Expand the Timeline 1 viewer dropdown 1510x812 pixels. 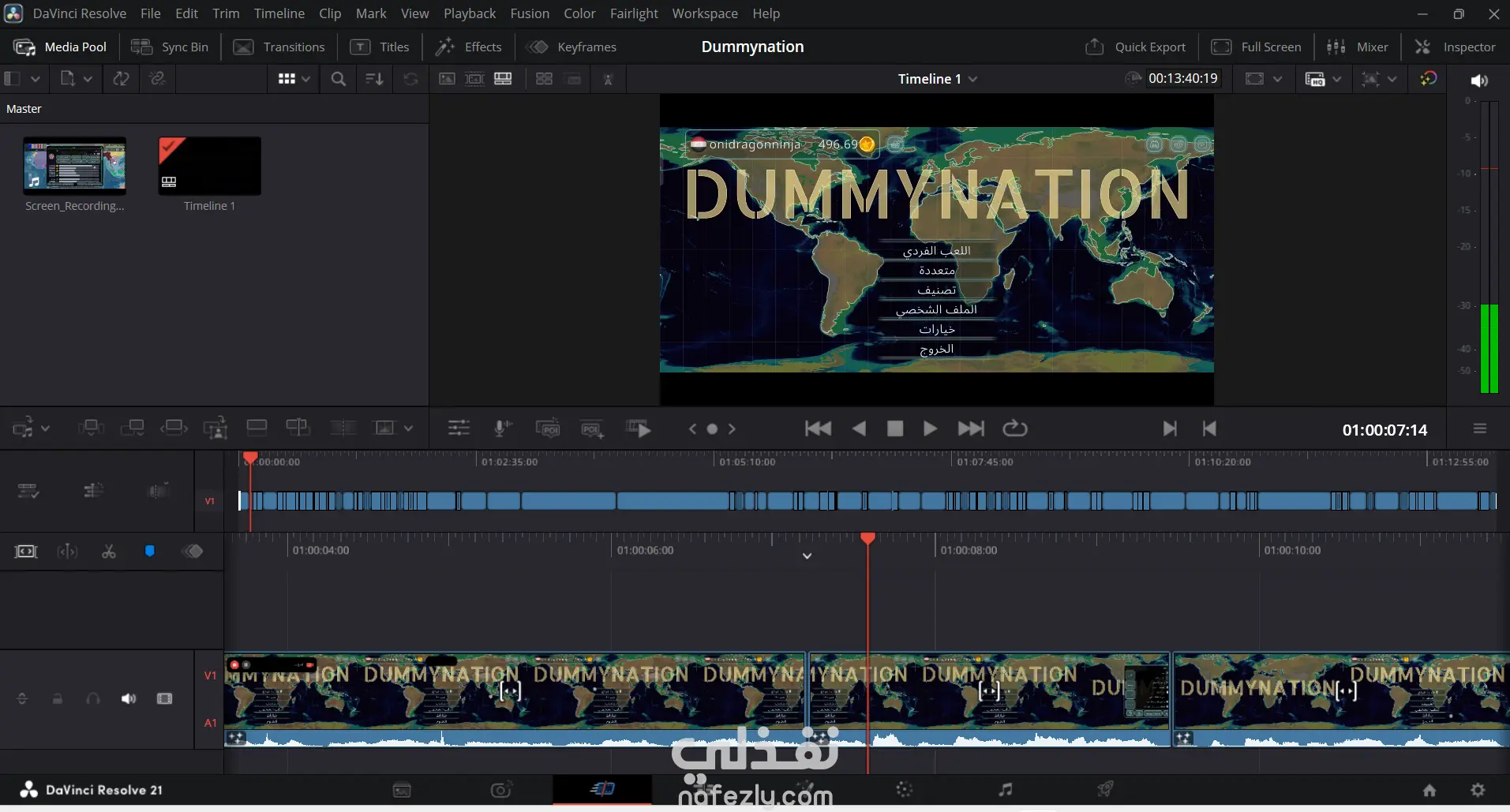[972, 79]
